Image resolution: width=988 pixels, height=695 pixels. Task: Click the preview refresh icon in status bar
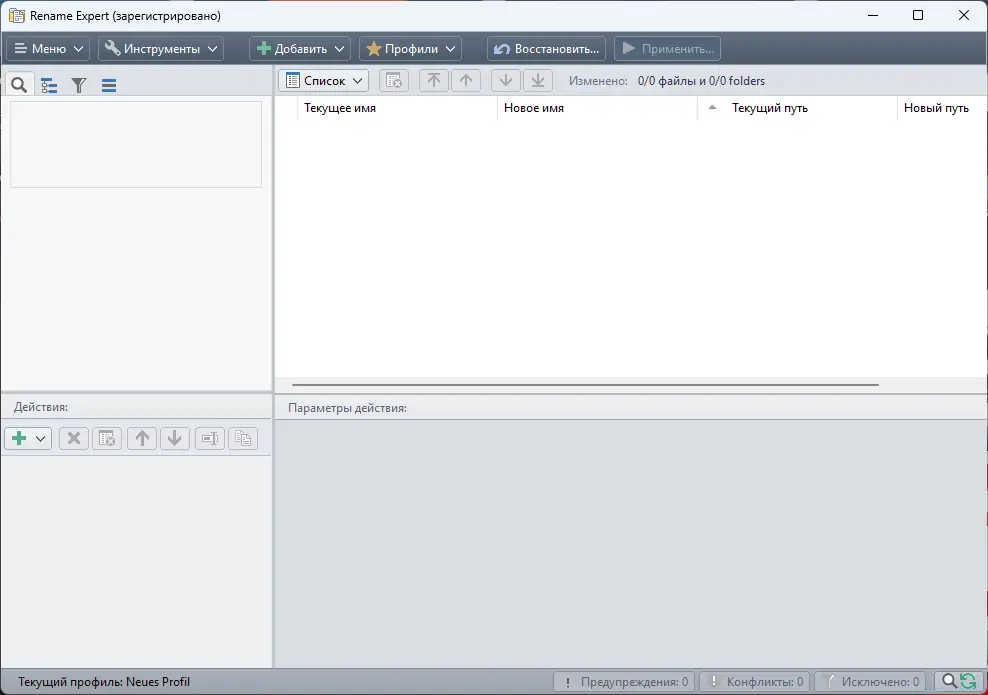[x=958, y=681]
